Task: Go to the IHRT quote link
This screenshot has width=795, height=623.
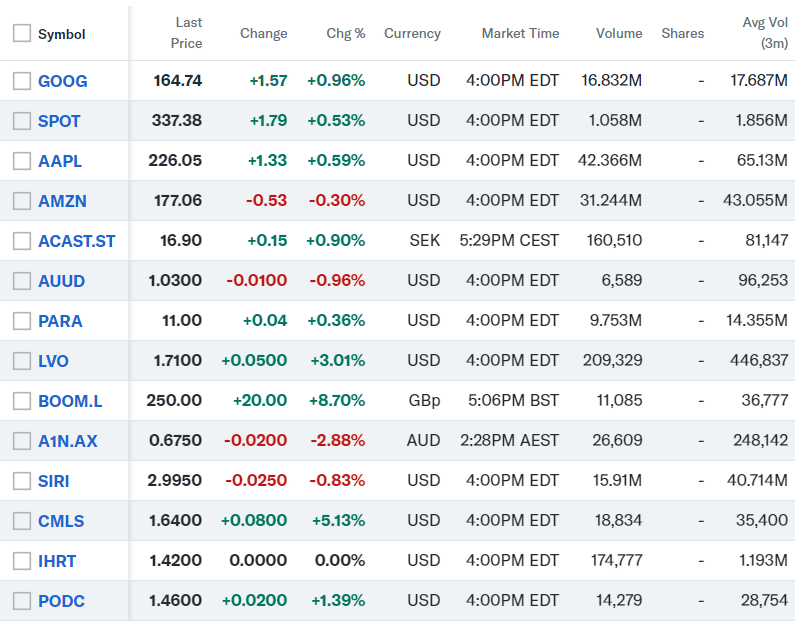Action: tap(57, 561)
